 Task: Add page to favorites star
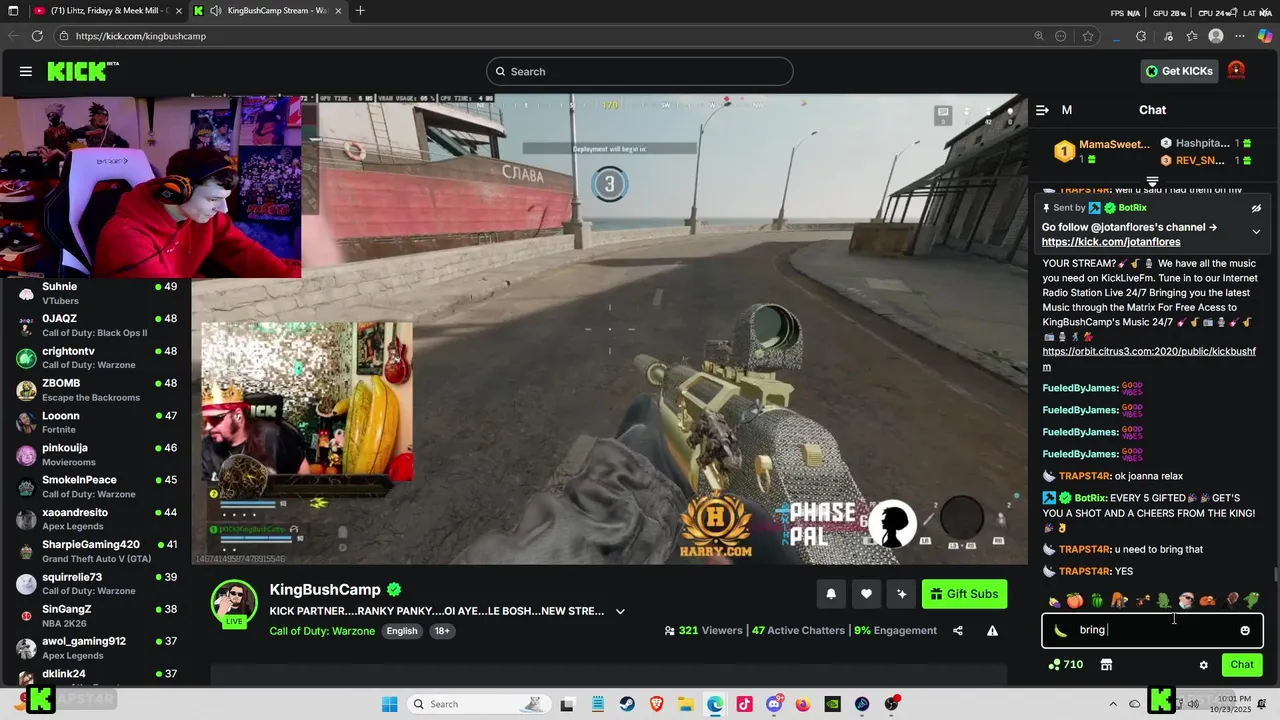(x=1088, y=36)
